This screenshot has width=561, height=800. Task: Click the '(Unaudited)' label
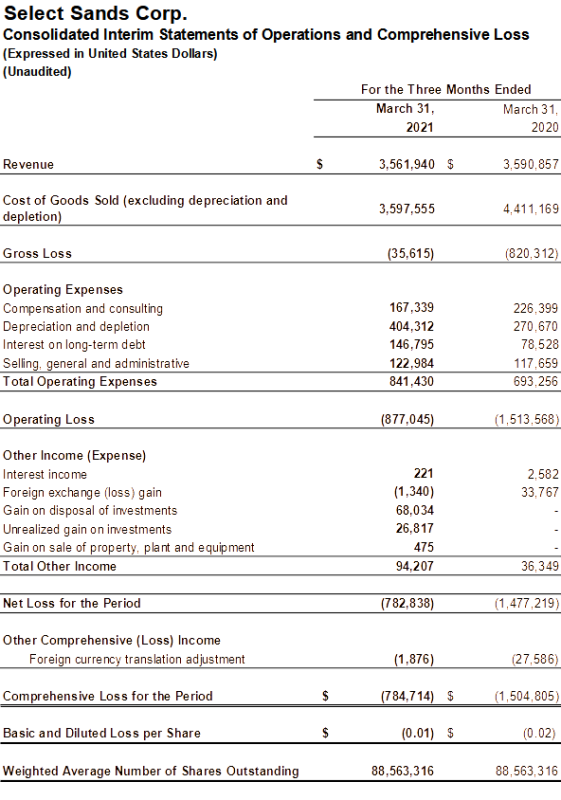click(x=37, y=71)
